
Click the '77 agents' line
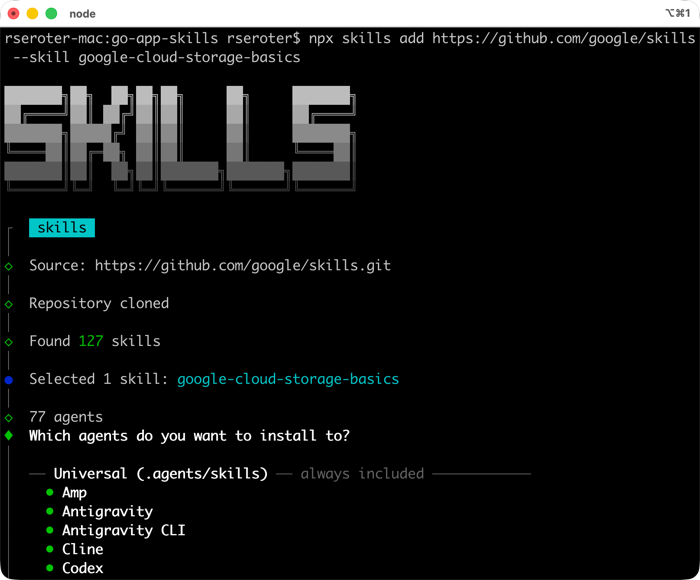(x=66, y=417)
